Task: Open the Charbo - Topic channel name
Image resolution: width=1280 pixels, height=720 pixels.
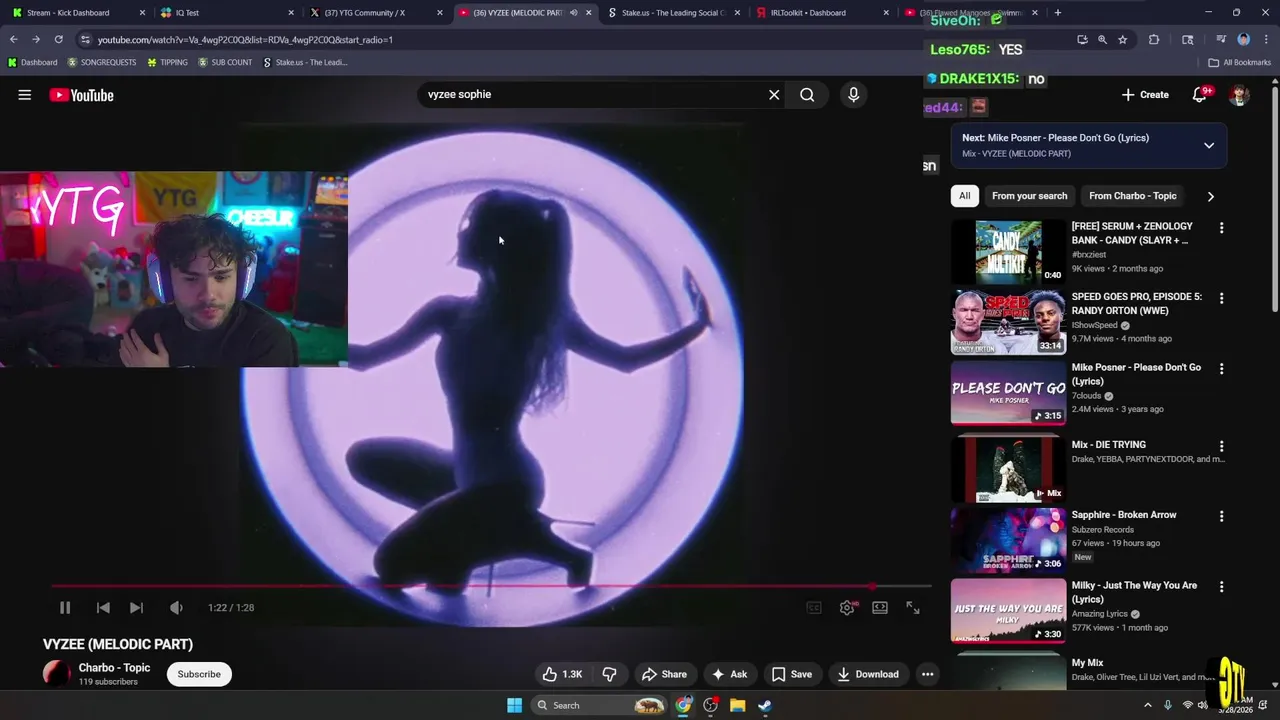Action: pyautogui.click(x=114, y=668)
